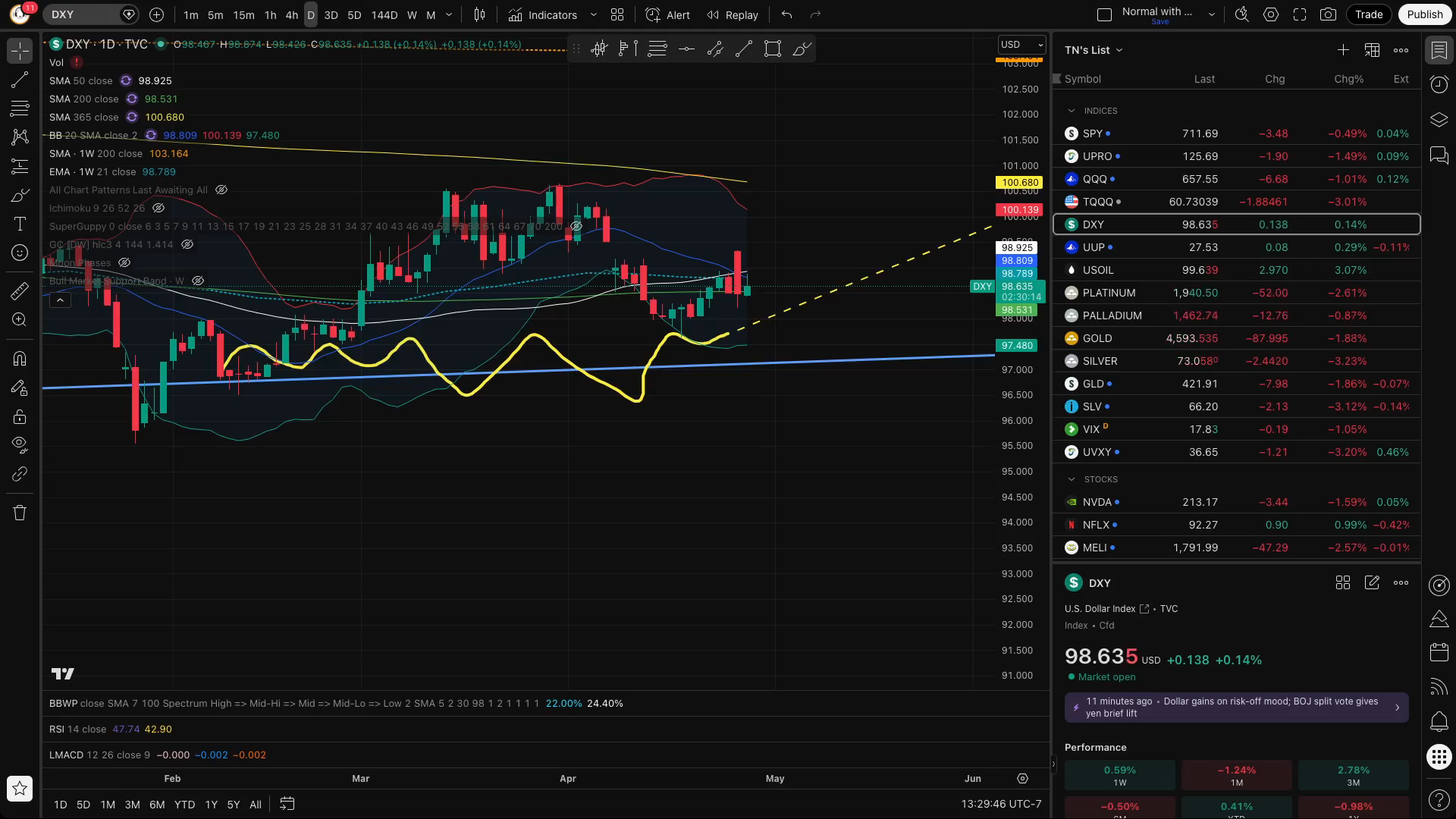Publish the chart idea
Screen dimensions: 1456x819
[1424, 14]
